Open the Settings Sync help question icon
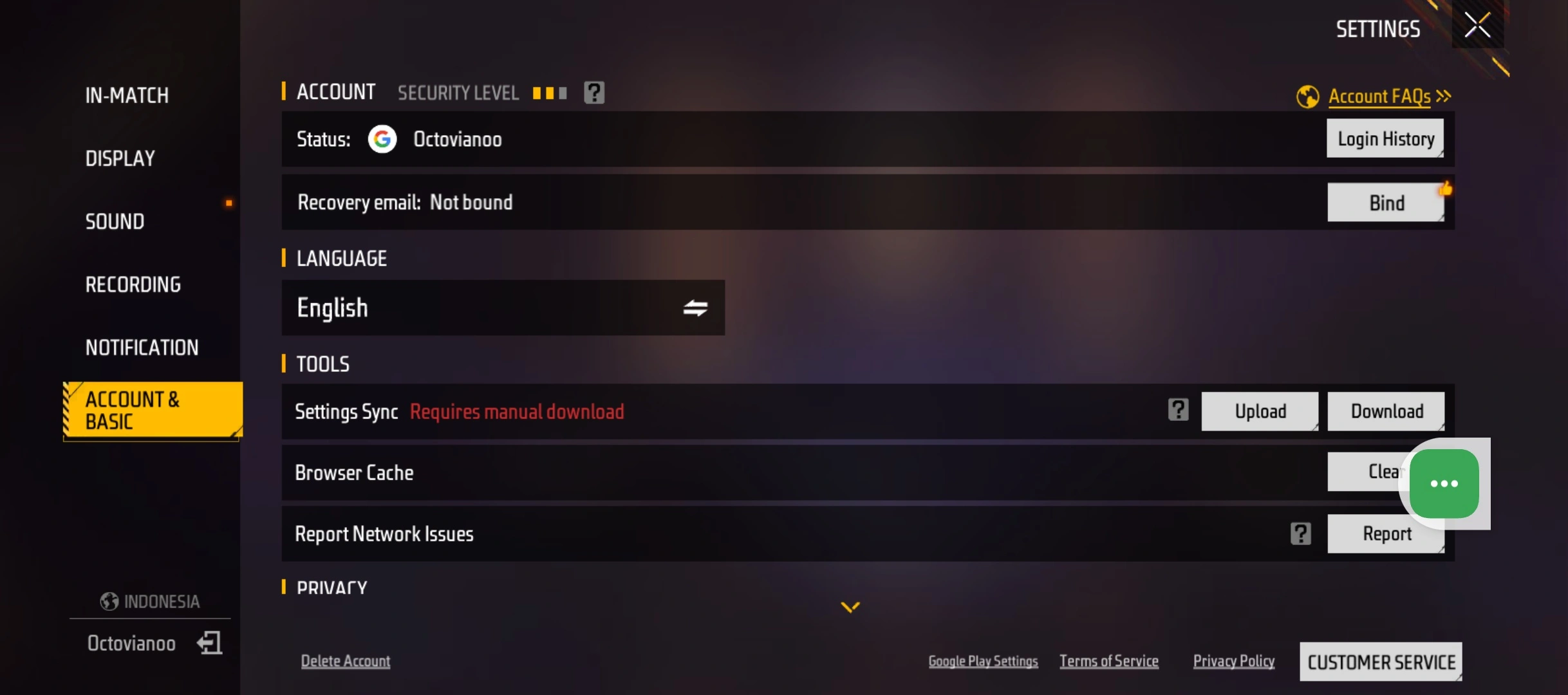Screen dimensions: 1568x695 click(x=1178, y=410)
